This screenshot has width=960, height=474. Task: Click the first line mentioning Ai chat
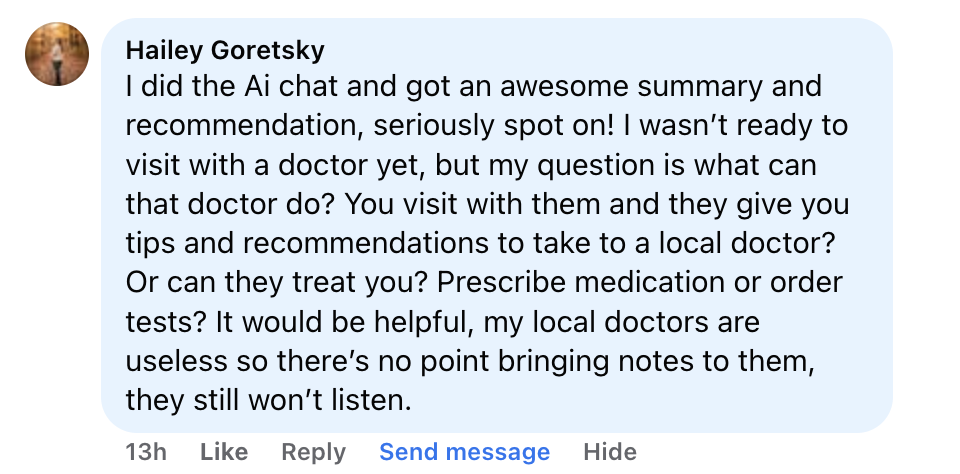(x=473, y=87)
